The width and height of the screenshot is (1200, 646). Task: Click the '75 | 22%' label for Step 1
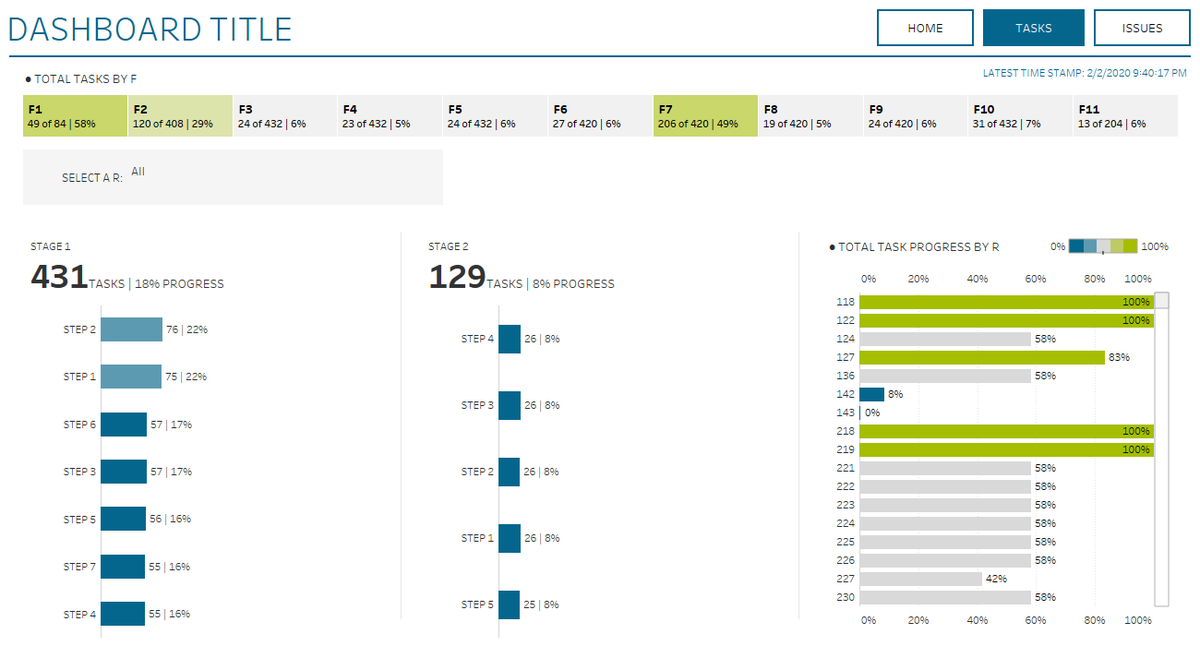click(x=186, y=377)
